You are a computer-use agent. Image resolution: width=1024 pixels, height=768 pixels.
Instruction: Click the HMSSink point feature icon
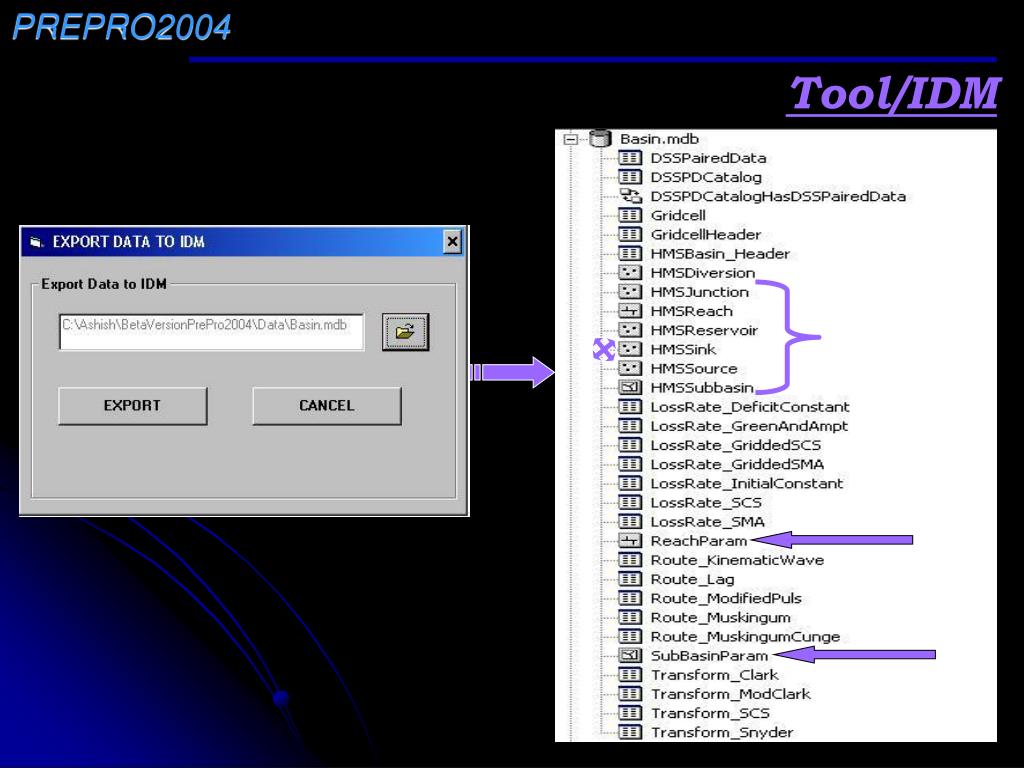click(630, 349)
